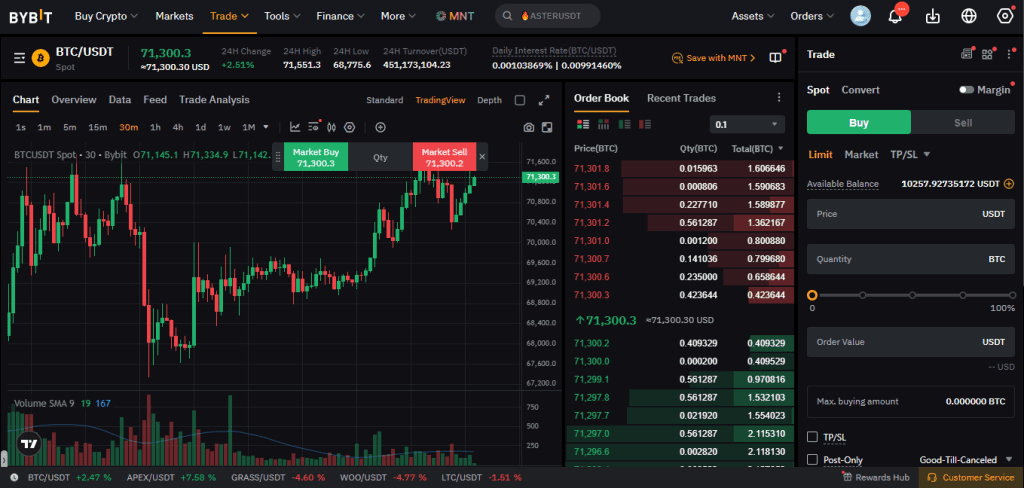1024x488 pixels.
Task: Switch to the Convert tab
Action: click(860, 90)
